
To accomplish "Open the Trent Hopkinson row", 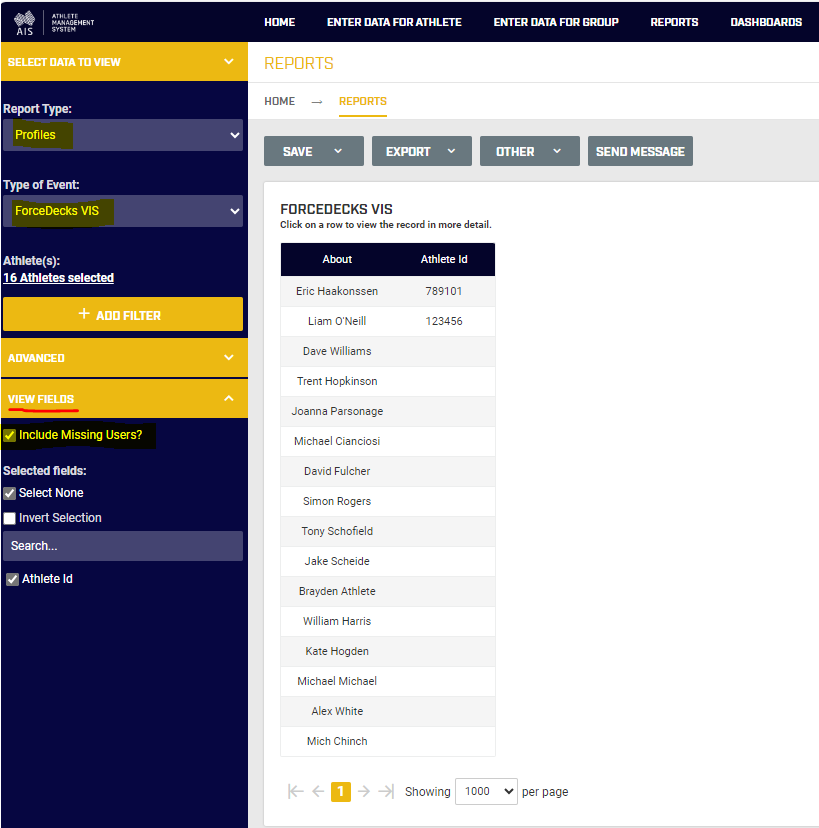I will click(388, 381).
